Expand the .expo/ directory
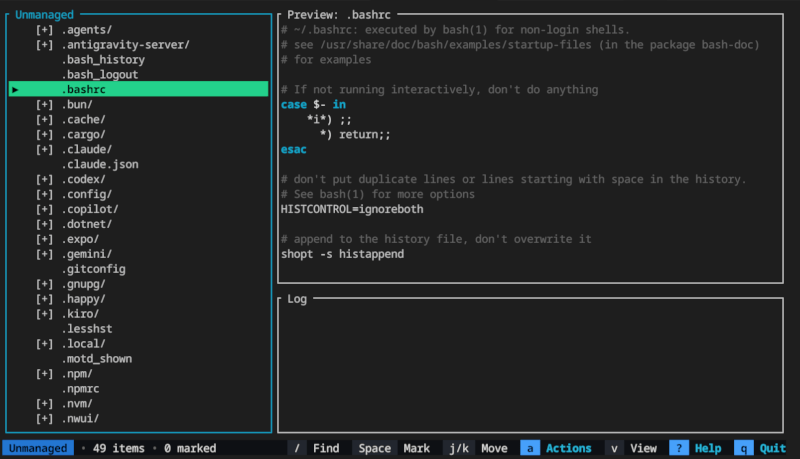Screen dimensions: 800x459 tap(44, 239)
